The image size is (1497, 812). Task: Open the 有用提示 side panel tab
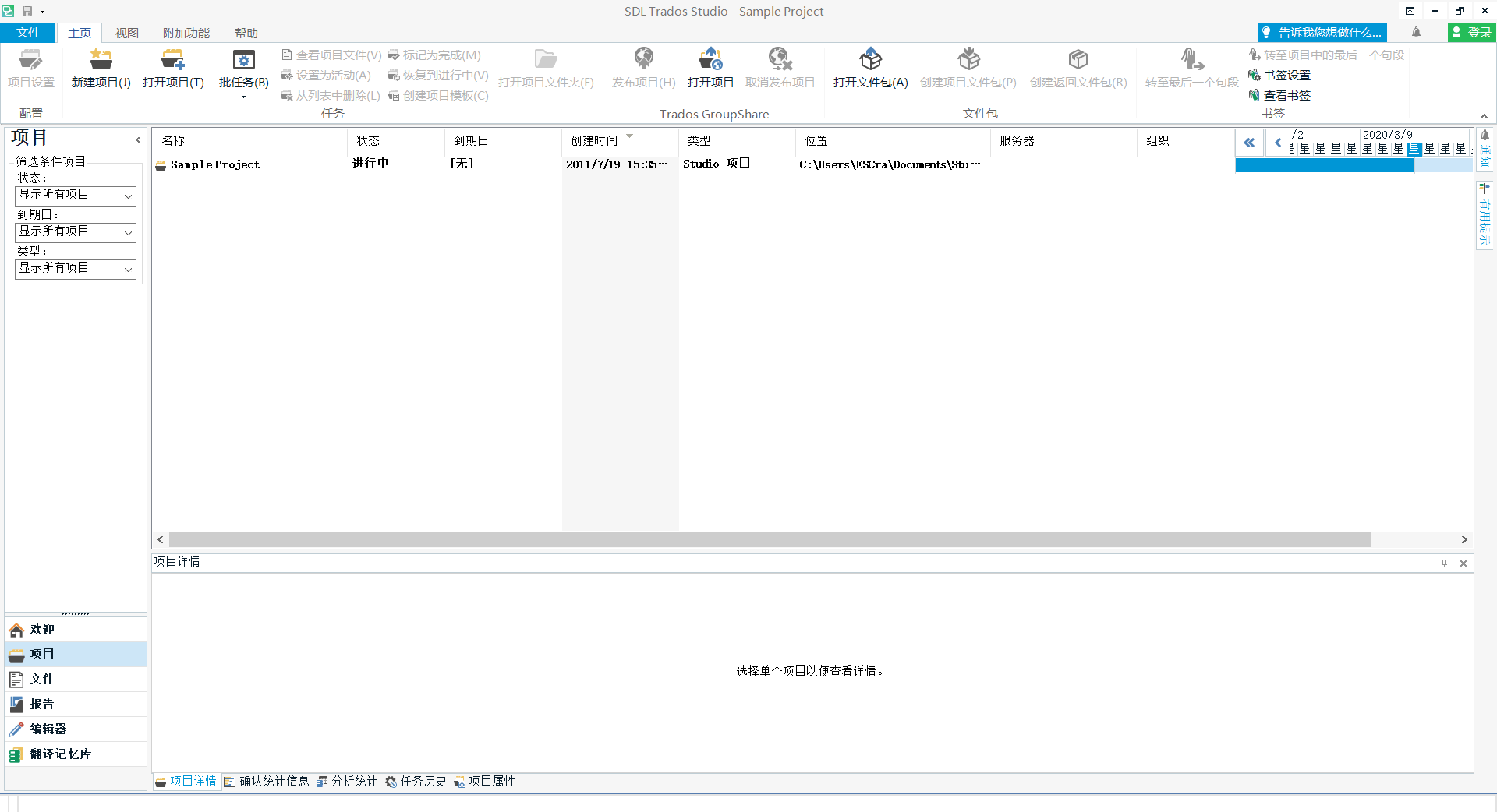point(1485,214)
